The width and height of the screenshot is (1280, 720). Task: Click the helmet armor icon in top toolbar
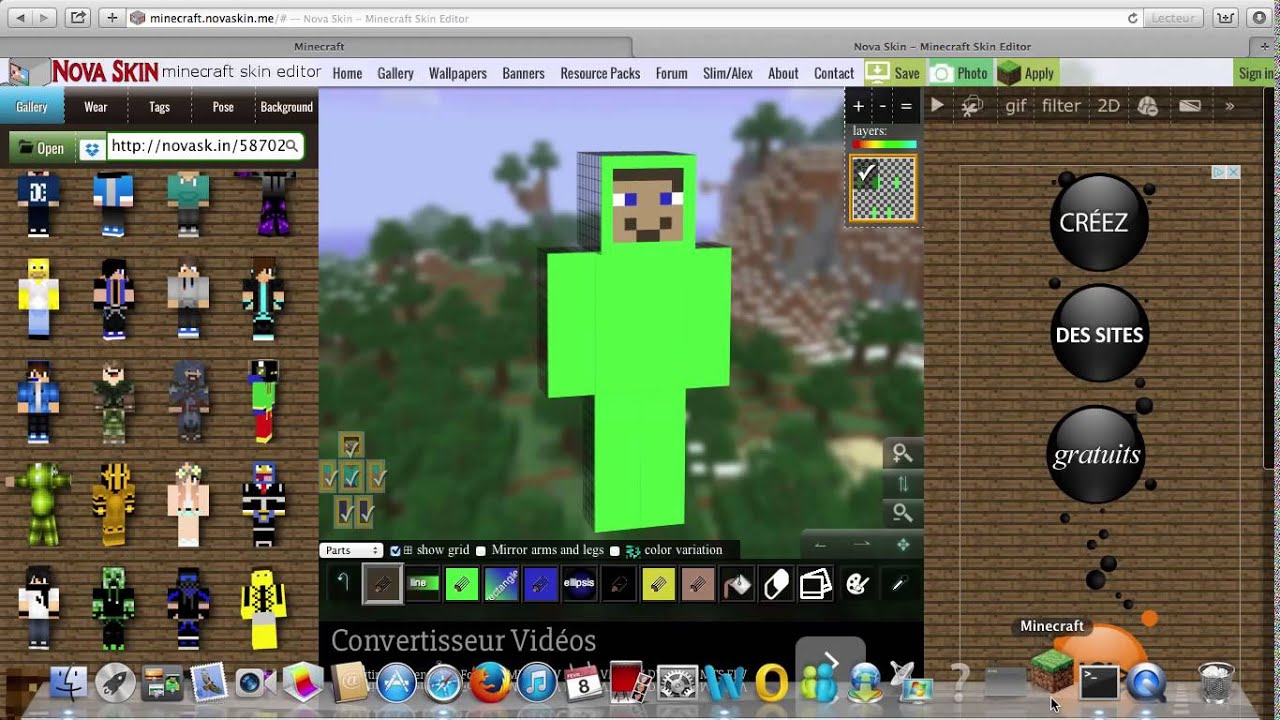tap(1147, 106)
